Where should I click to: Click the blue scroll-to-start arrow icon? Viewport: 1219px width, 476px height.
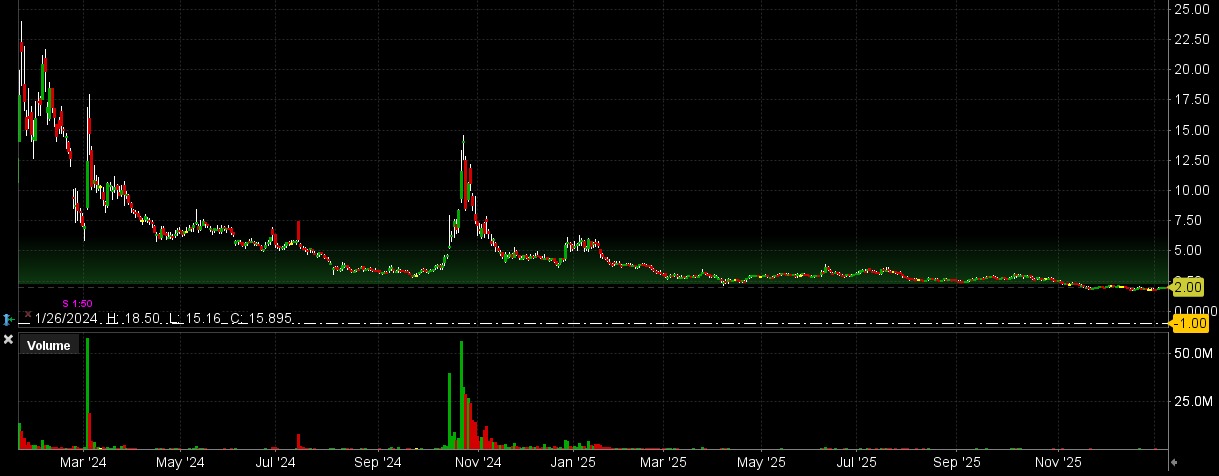(7, 319)
